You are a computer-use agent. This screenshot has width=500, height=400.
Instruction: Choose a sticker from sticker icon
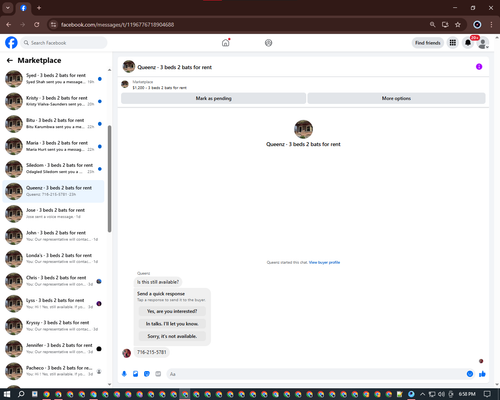pos(147,374)
